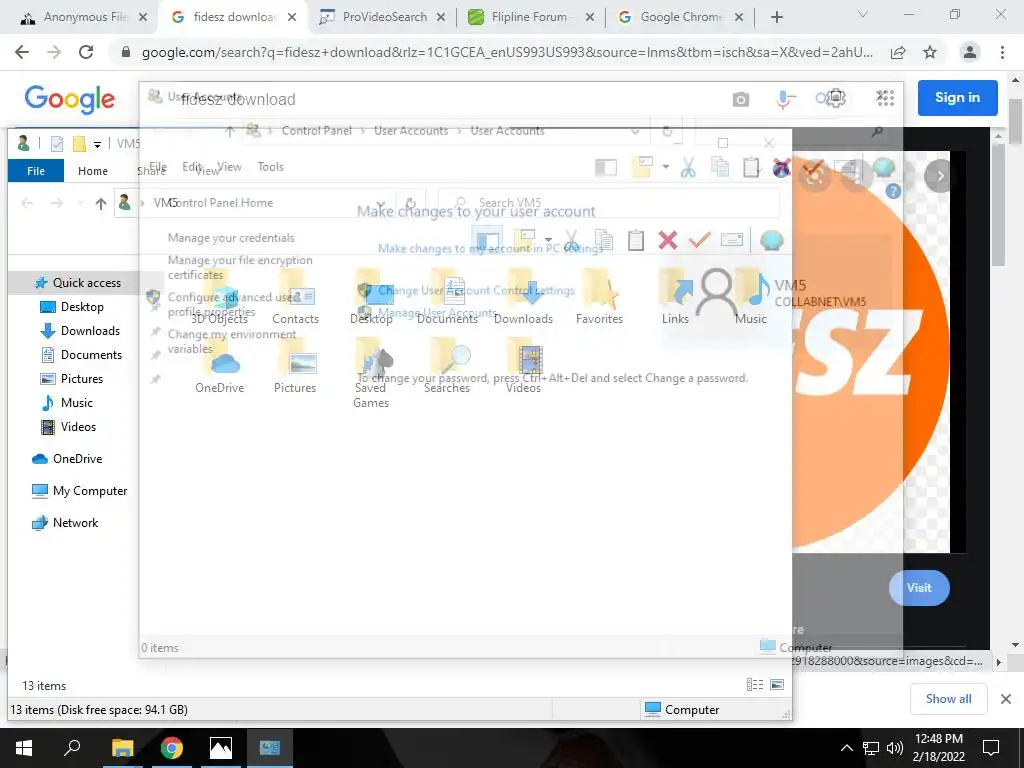This screenshot has width=1024, height=768.
Task: Click the globe icon in Explorer toolbar
Action: pos(771,240)
